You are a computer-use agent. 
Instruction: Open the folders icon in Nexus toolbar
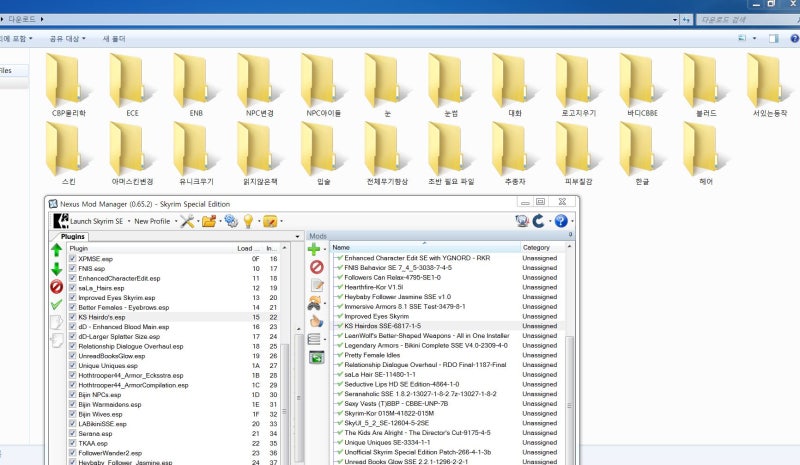tap(209, 221)
